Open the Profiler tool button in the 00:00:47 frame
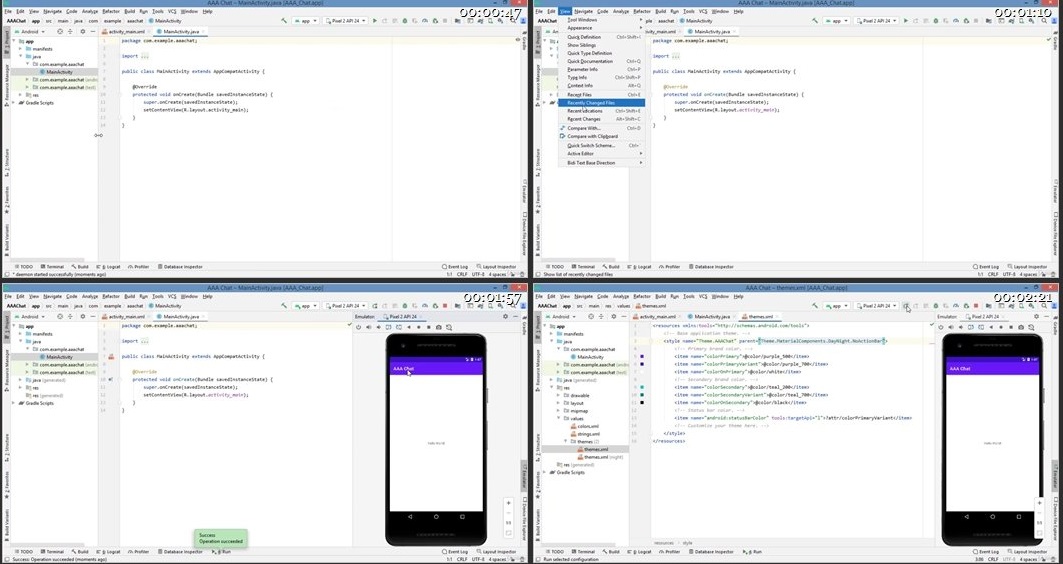This screenshot has width=1063, height=564. coord(138,267)
